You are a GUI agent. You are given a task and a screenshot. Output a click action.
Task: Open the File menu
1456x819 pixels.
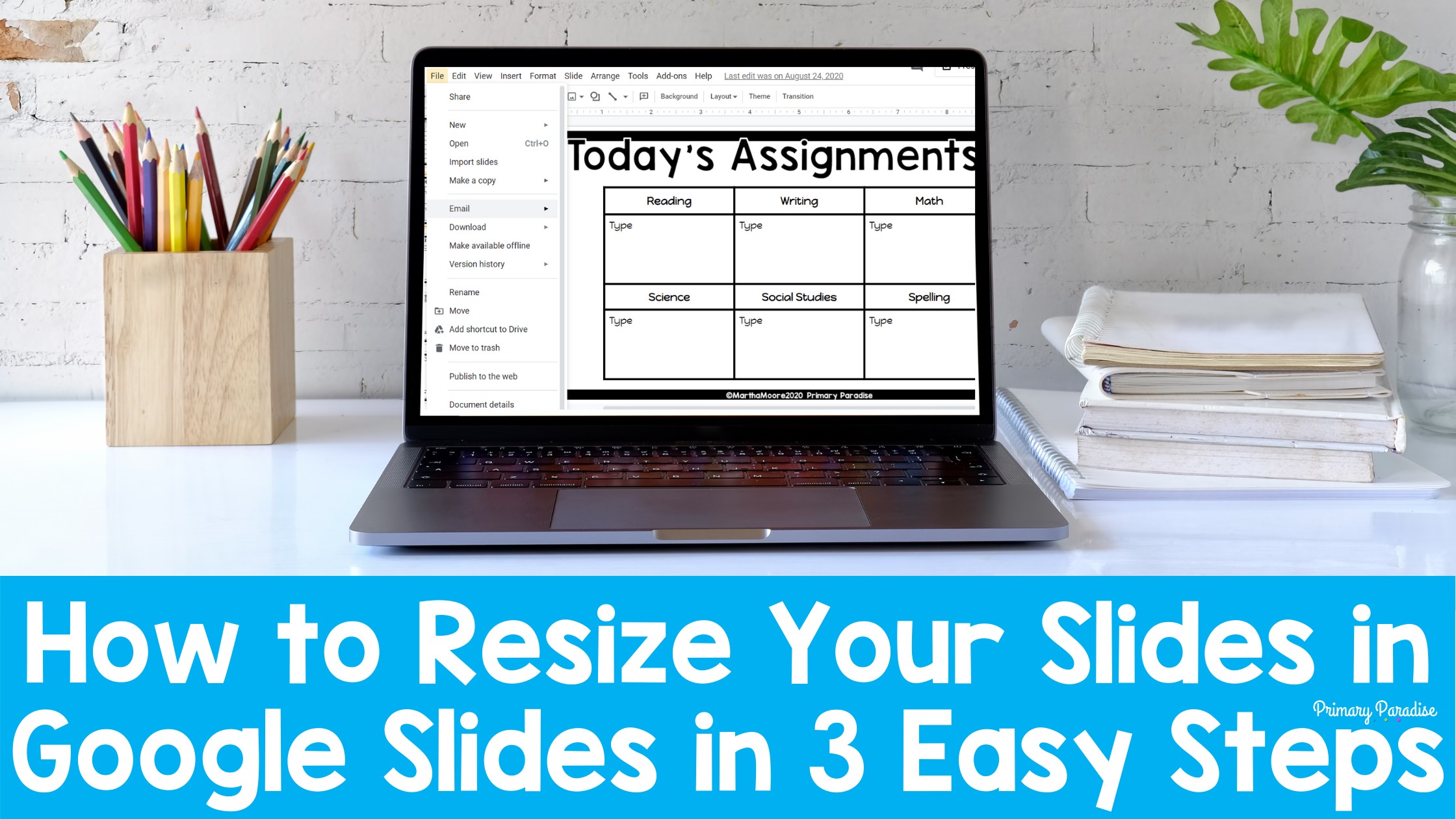(x=437, y=75)
